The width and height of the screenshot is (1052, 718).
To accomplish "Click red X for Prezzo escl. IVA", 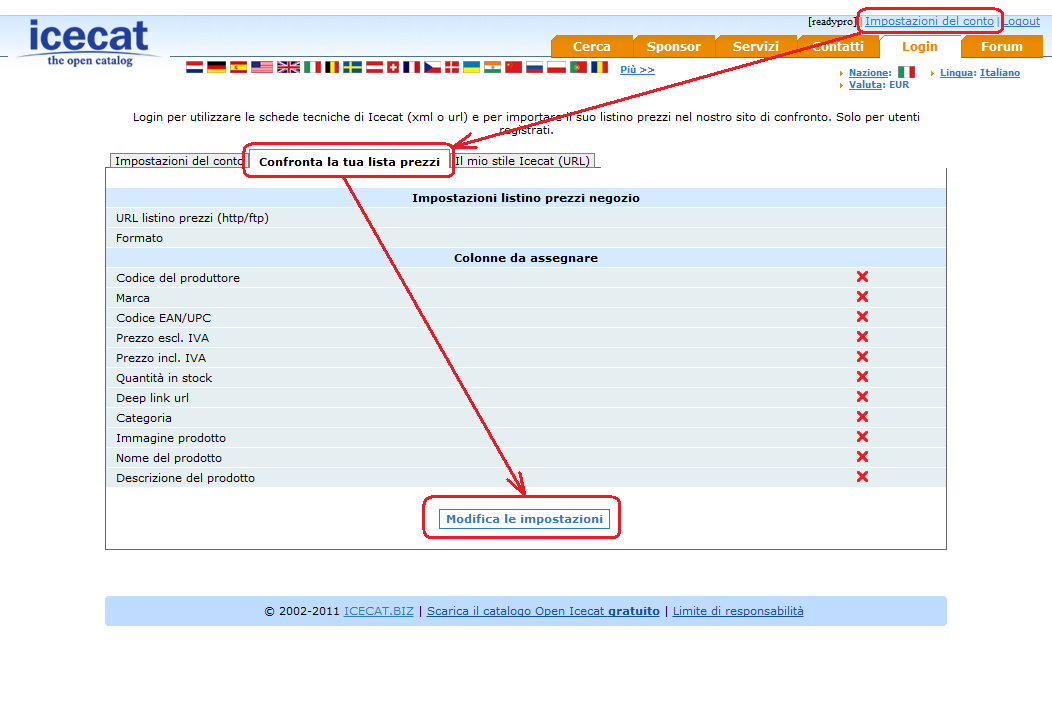I will [862, 337].
